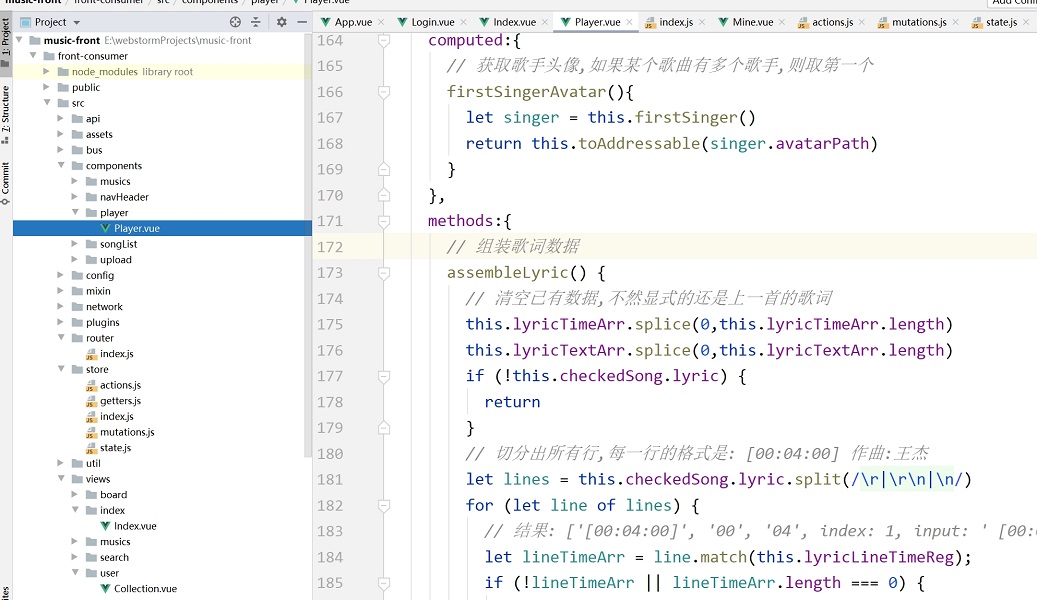
Task: Open the Commit tool window
Action: [5, 183]
